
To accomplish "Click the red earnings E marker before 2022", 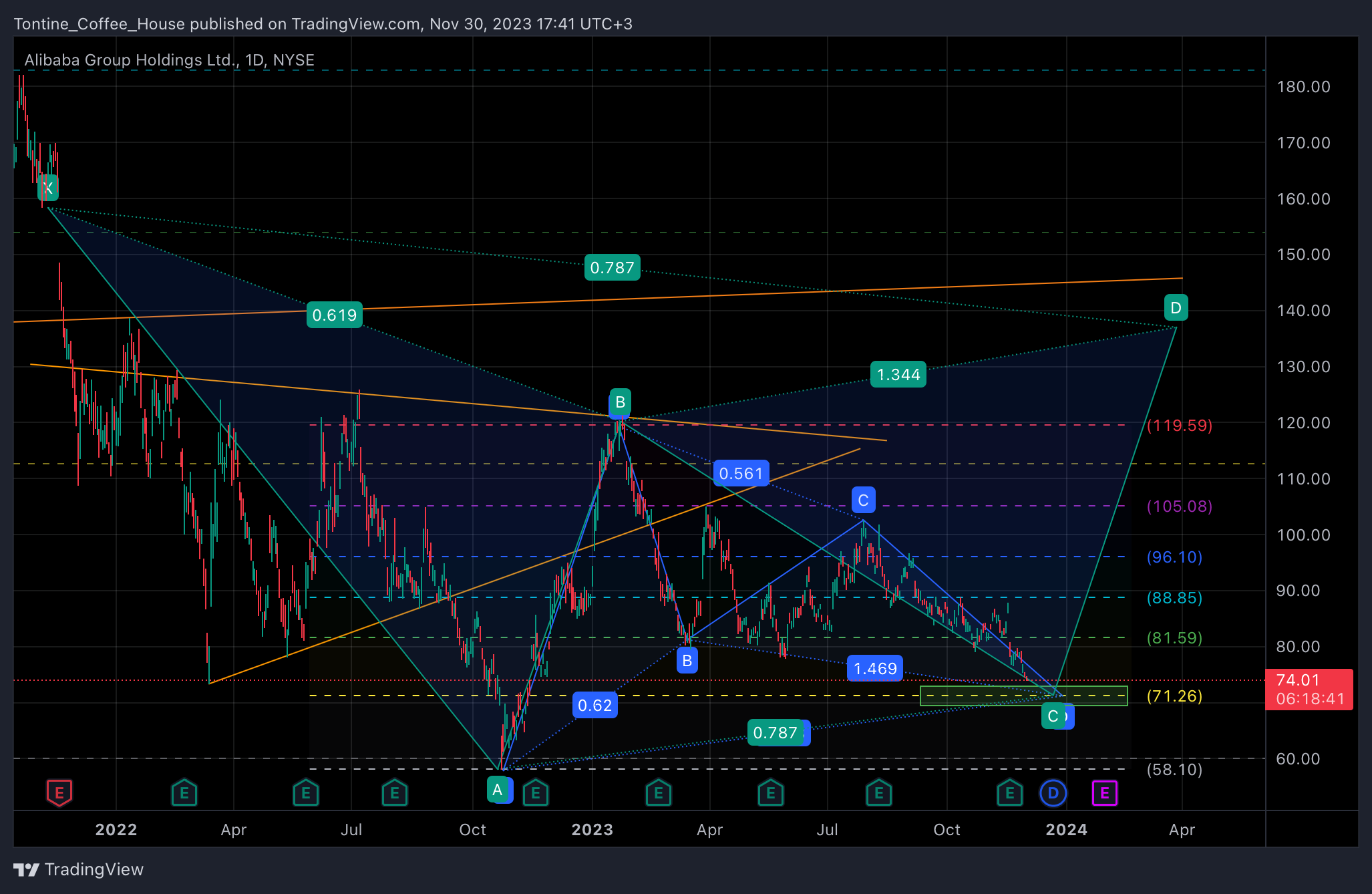I will point(59,793).
